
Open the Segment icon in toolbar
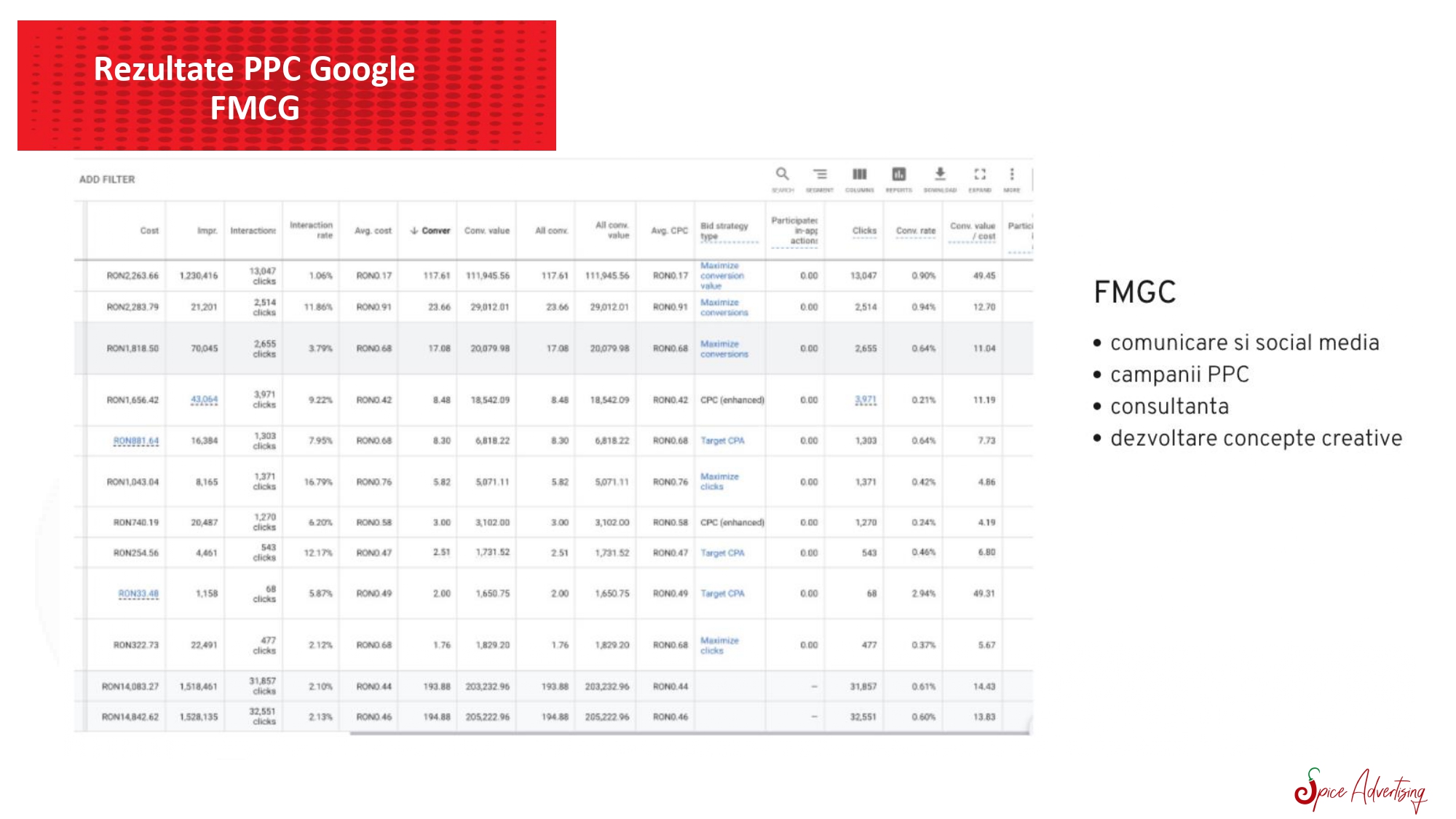click(x=820, y=175)
